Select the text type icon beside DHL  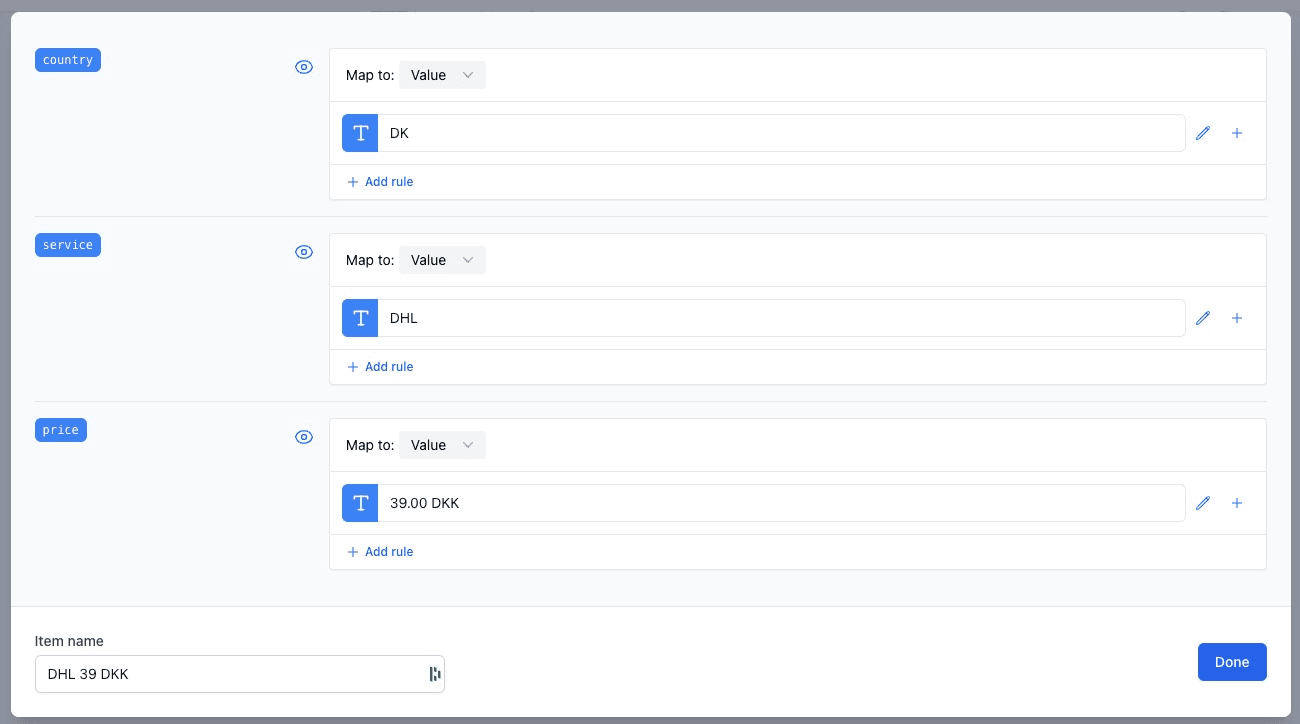pyautogui.click(x=360, y=318)
